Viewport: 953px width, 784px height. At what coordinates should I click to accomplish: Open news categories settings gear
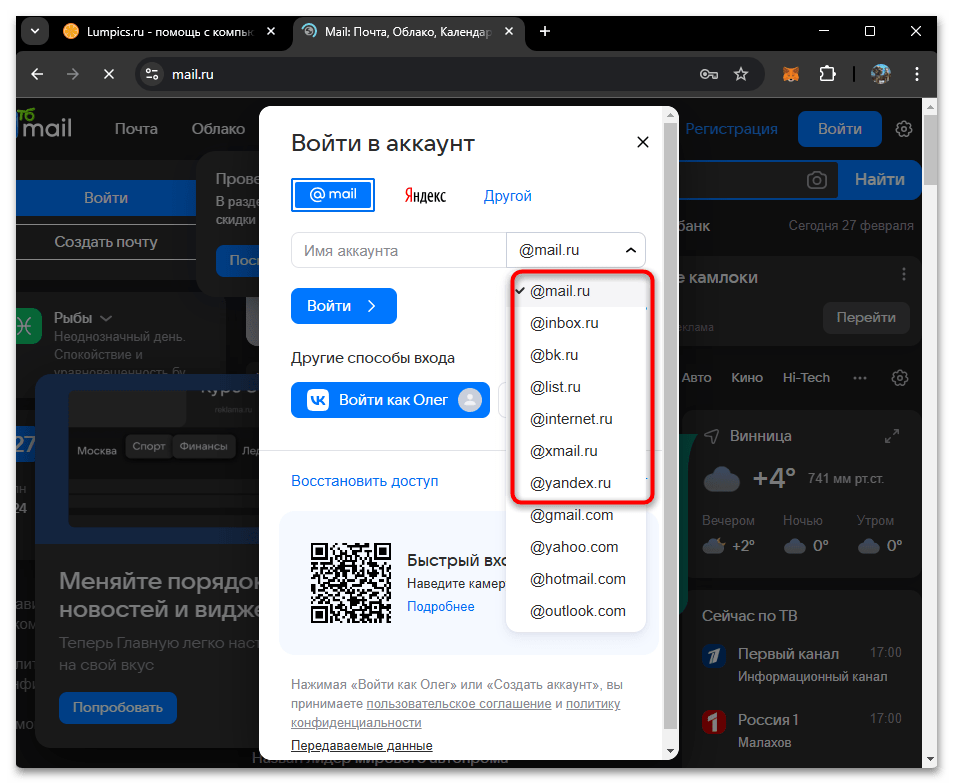tap(900, 378)
